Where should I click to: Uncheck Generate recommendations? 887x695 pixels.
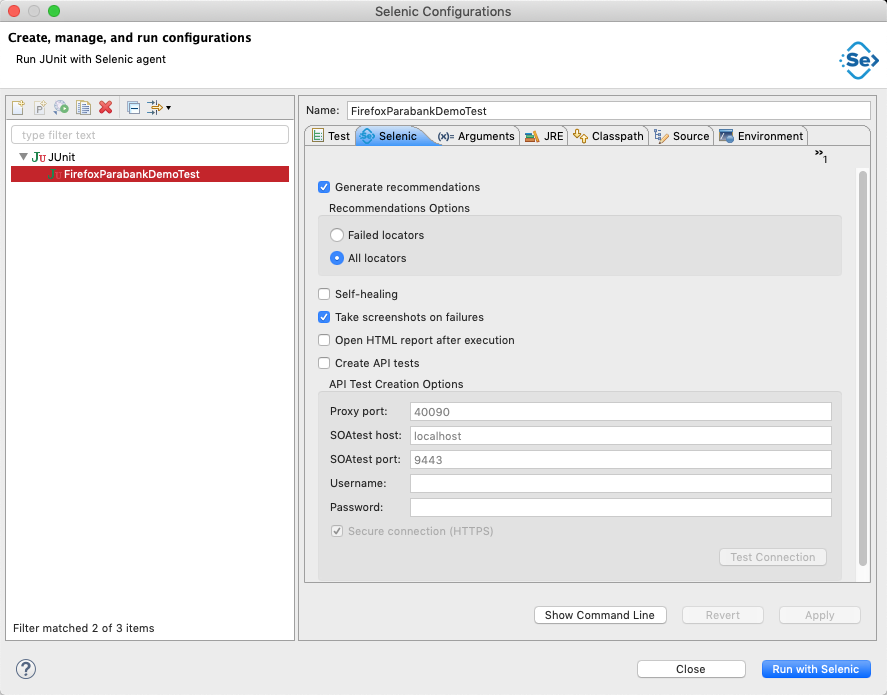[324, 187]
